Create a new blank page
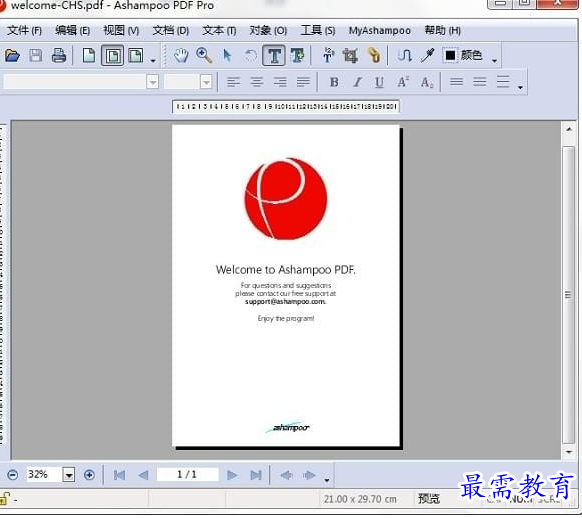 pyautogui.click(x=89, y=56)
